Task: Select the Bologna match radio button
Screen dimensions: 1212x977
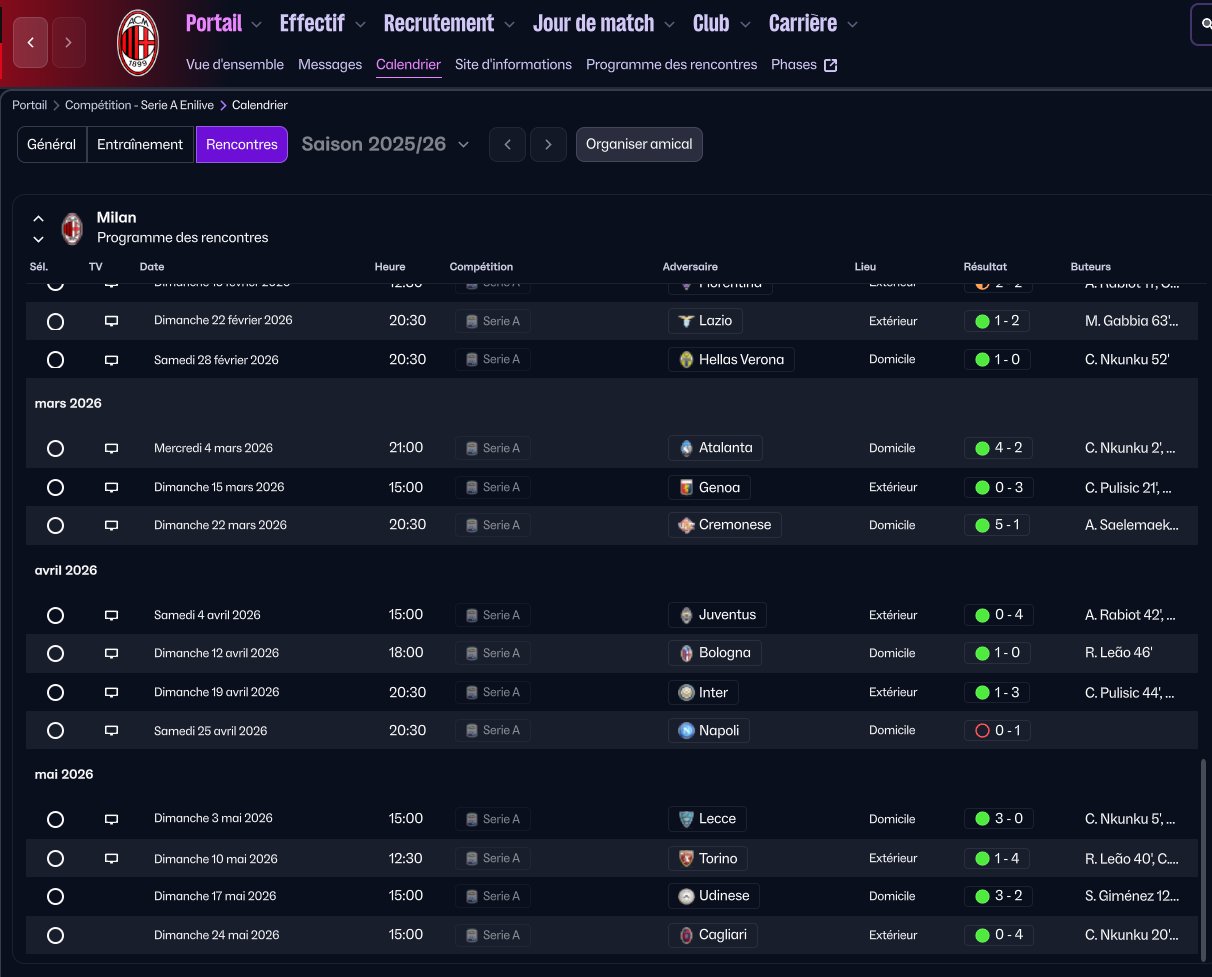Action: point(55,653)
